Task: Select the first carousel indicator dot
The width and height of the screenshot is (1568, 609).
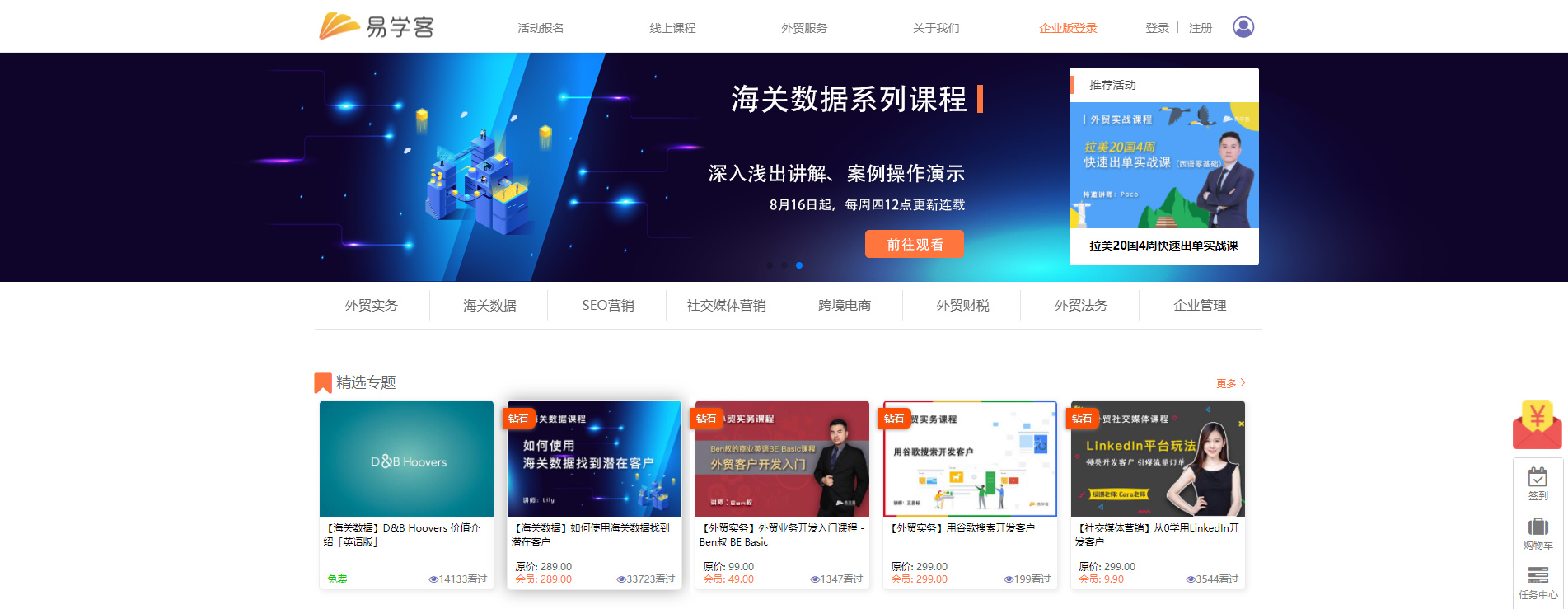Action: 770,265
